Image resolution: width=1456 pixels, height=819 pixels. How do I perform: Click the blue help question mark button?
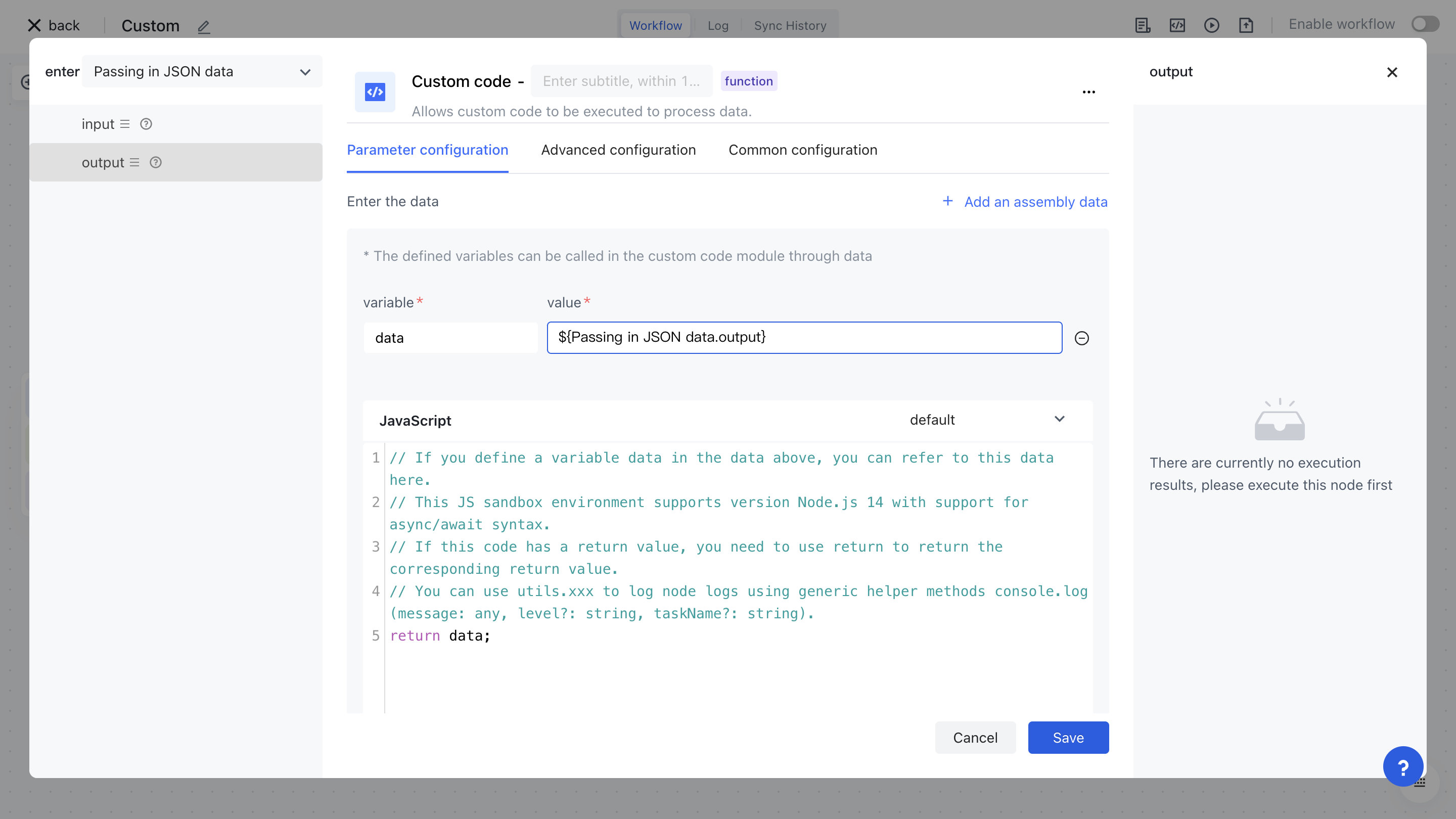point(1402,767)
